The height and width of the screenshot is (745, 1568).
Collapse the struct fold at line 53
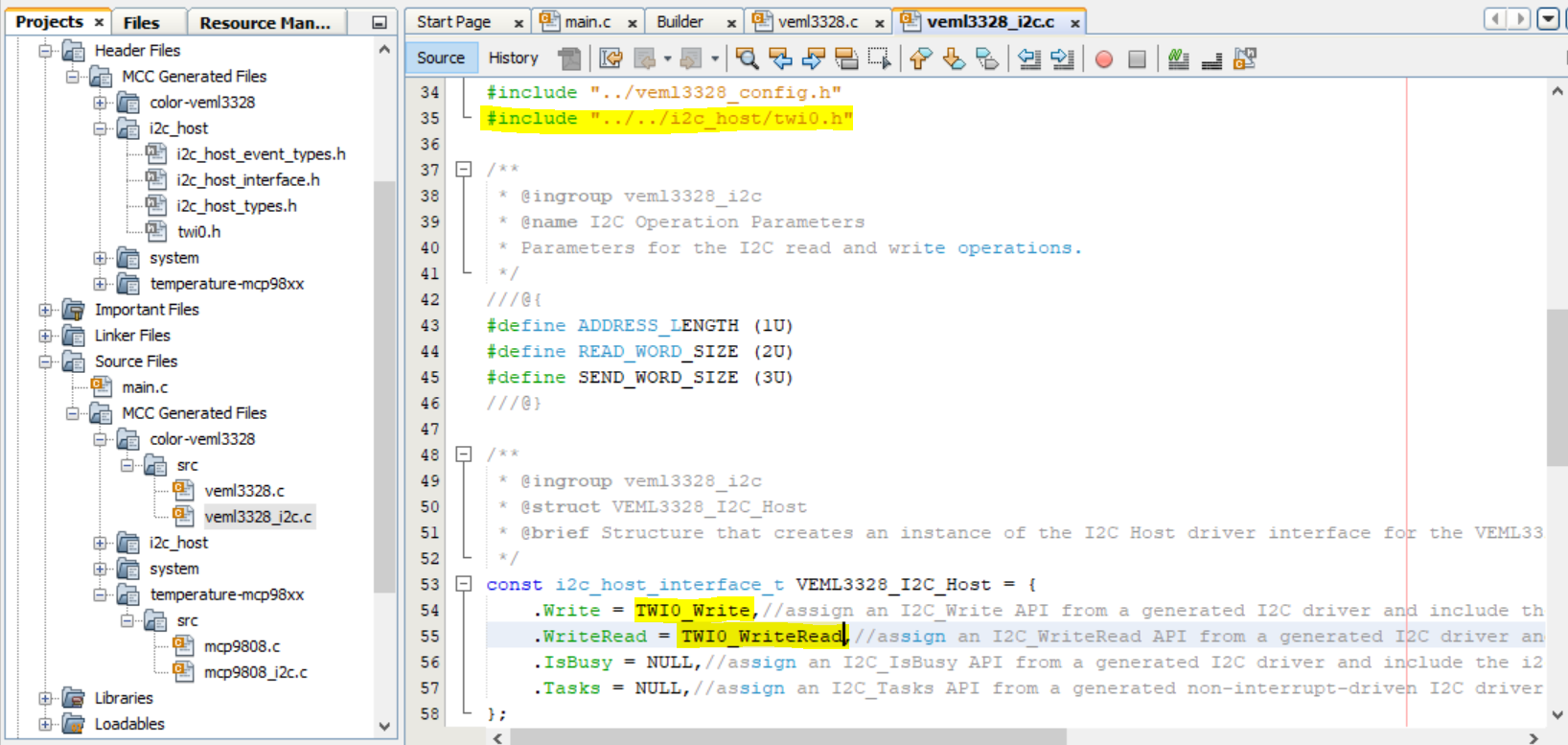pos(464,584)
